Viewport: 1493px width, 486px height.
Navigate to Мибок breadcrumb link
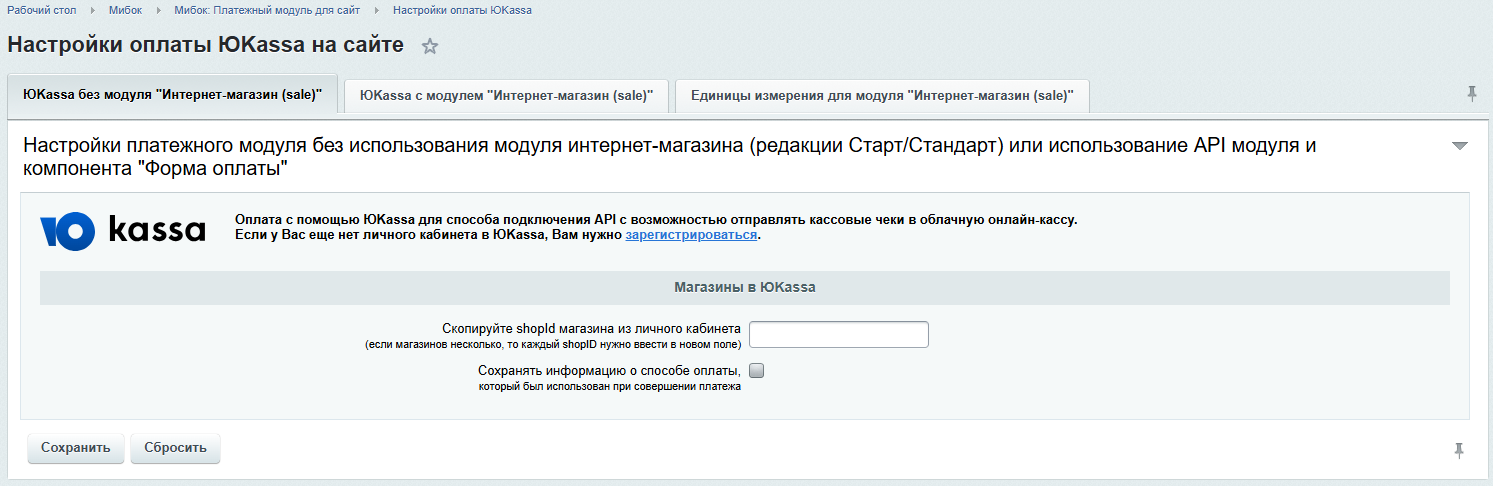125,10
